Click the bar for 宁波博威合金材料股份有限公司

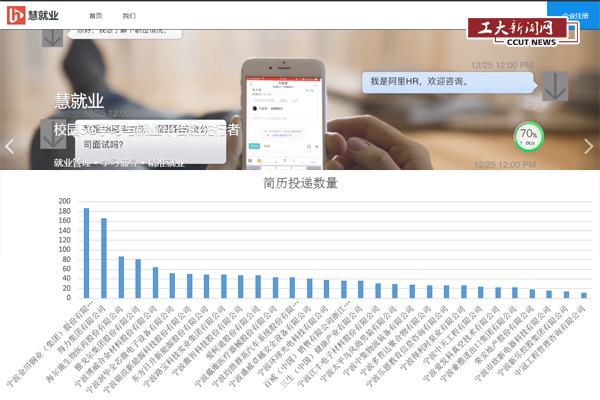point(155,282)
